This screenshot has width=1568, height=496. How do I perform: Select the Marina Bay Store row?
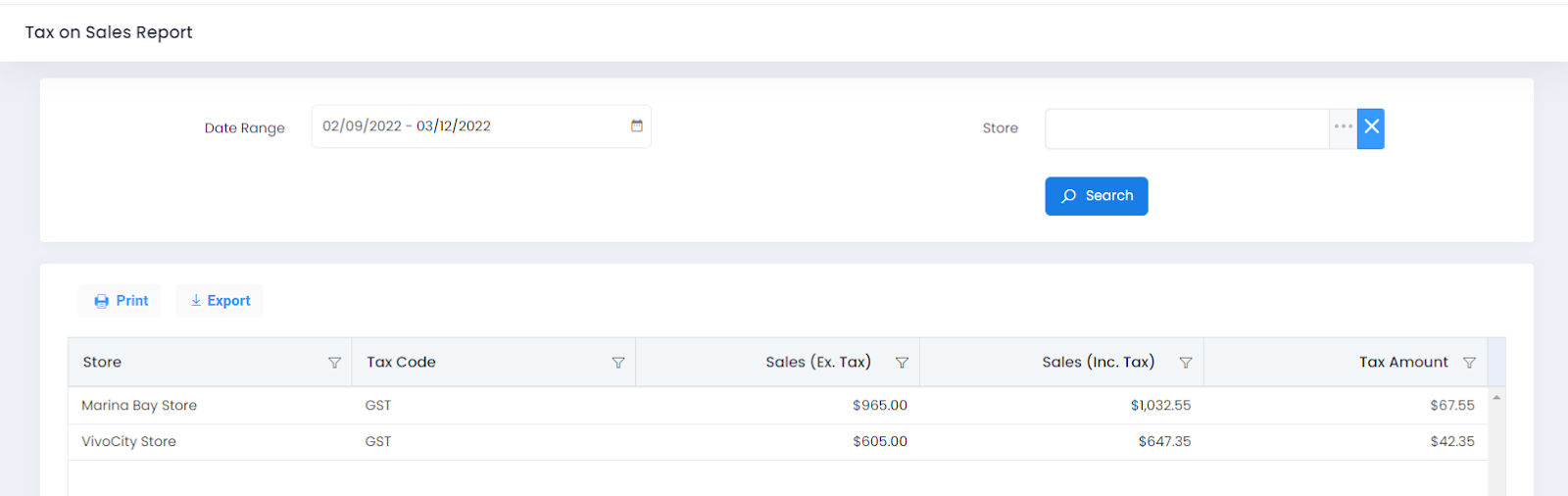[139, 406]
